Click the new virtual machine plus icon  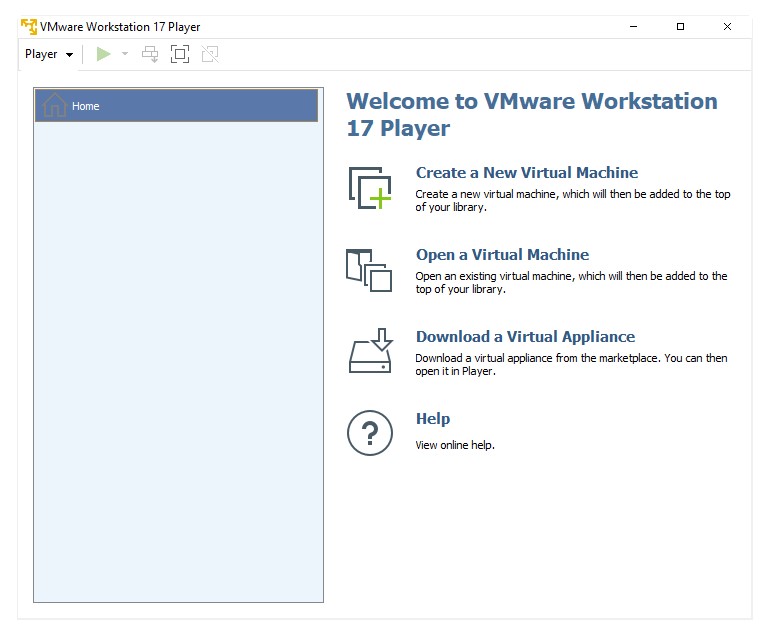(370, 188)
